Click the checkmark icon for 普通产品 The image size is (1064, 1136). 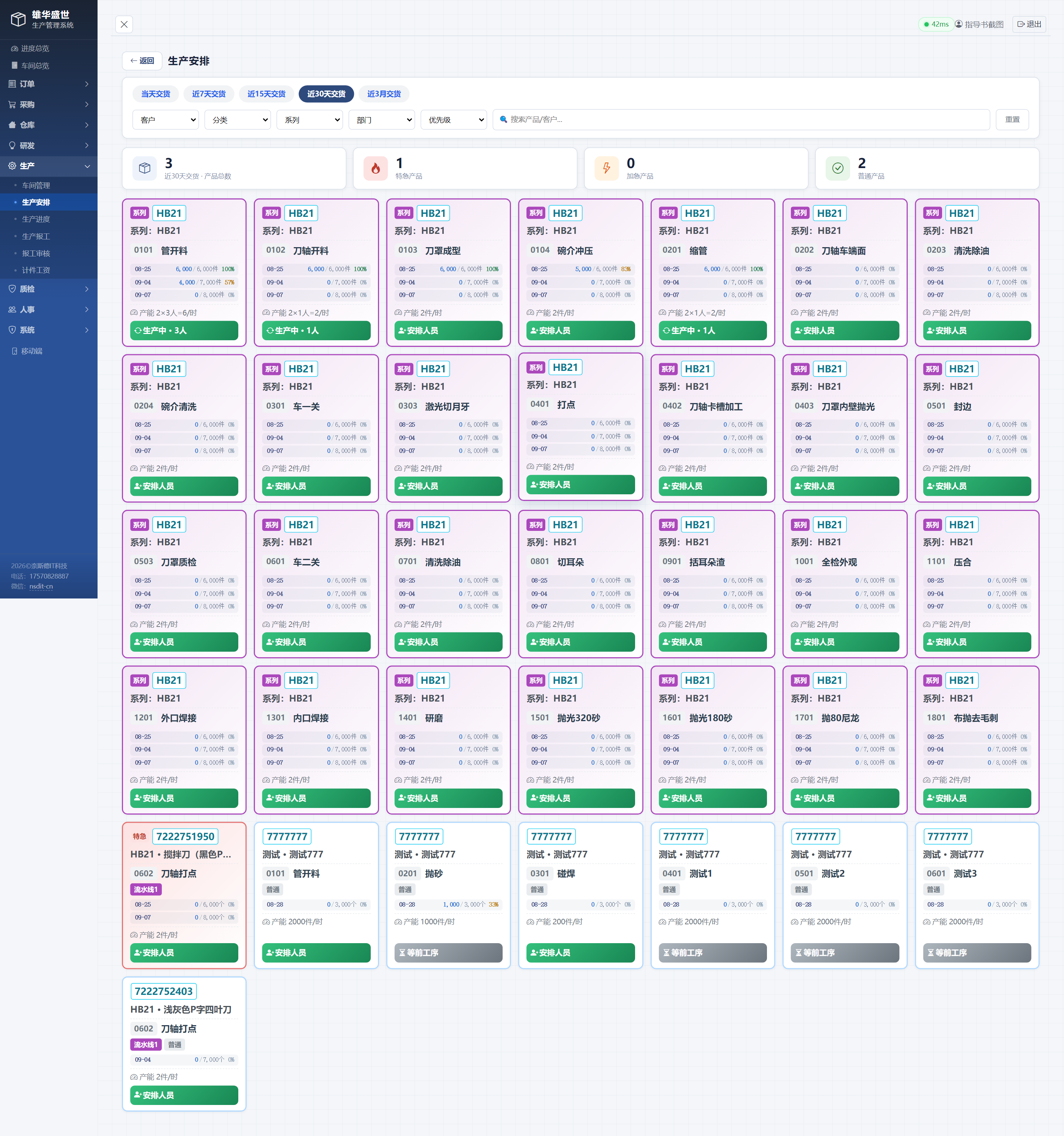[x=838, y=168]
